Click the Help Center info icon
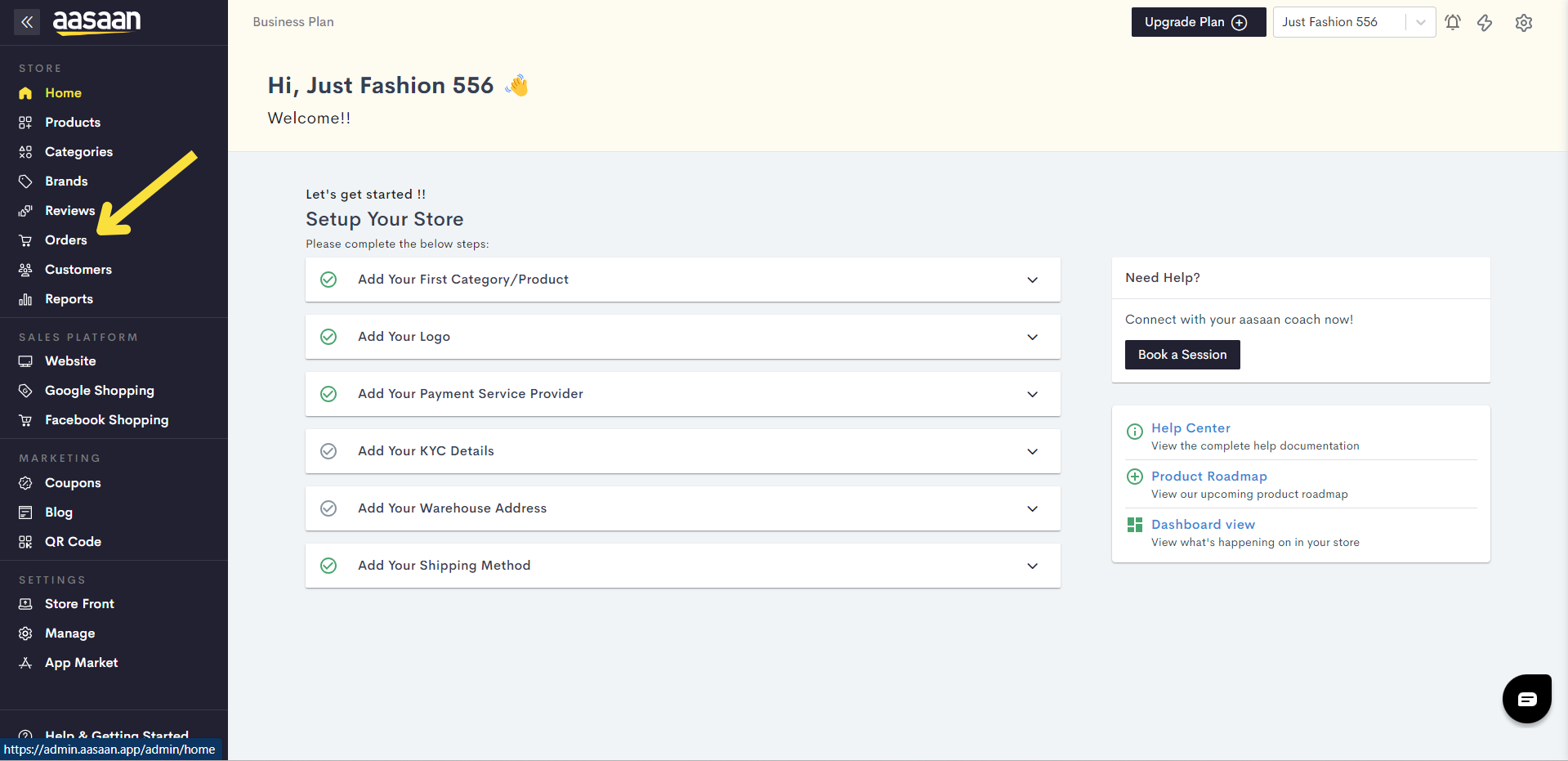1568x761 pixels. point(1135,432)
